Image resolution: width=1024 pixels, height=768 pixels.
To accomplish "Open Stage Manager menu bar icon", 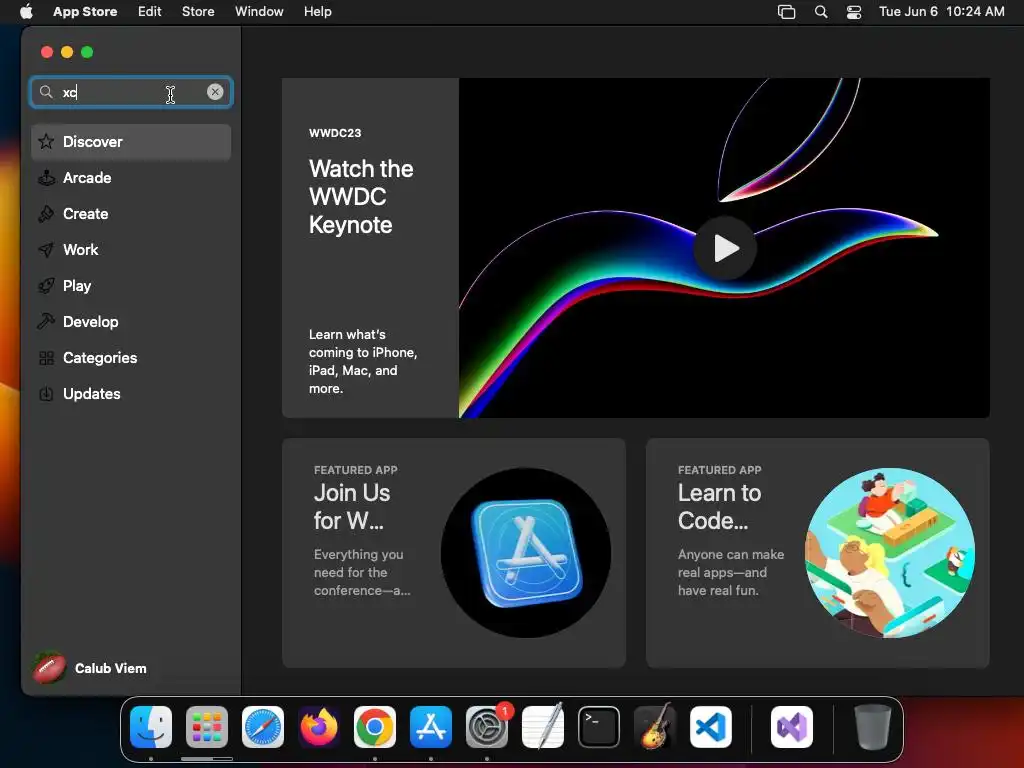I will coord(786,12).
